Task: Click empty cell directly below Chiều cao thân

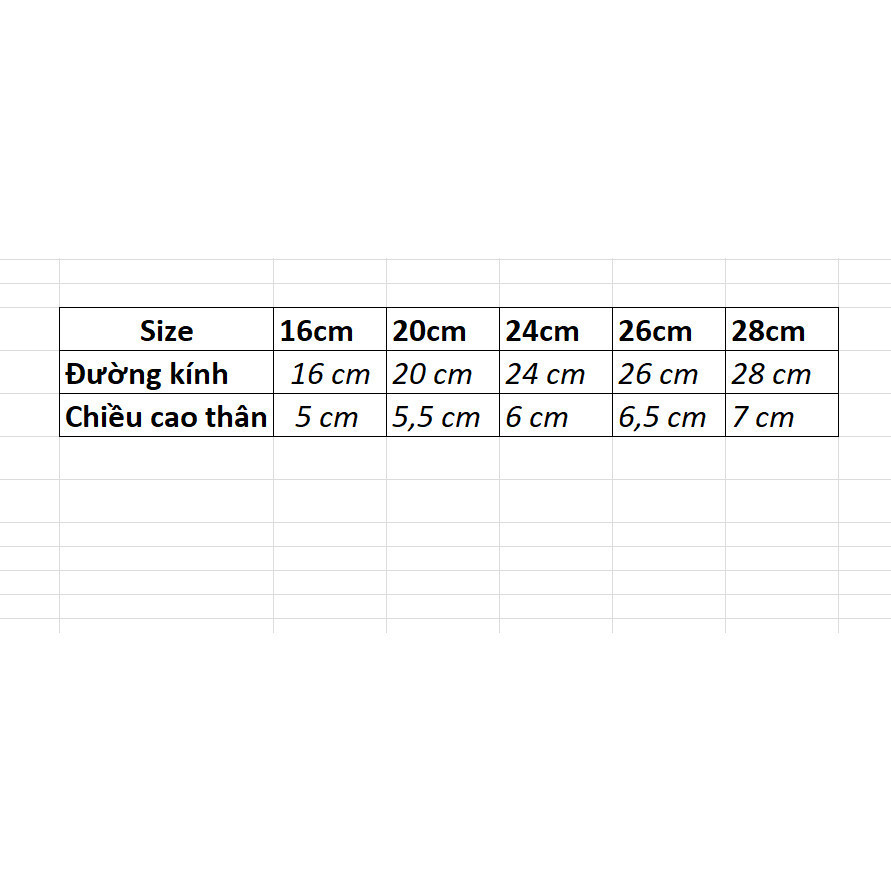Action: [x=166, y=458]
